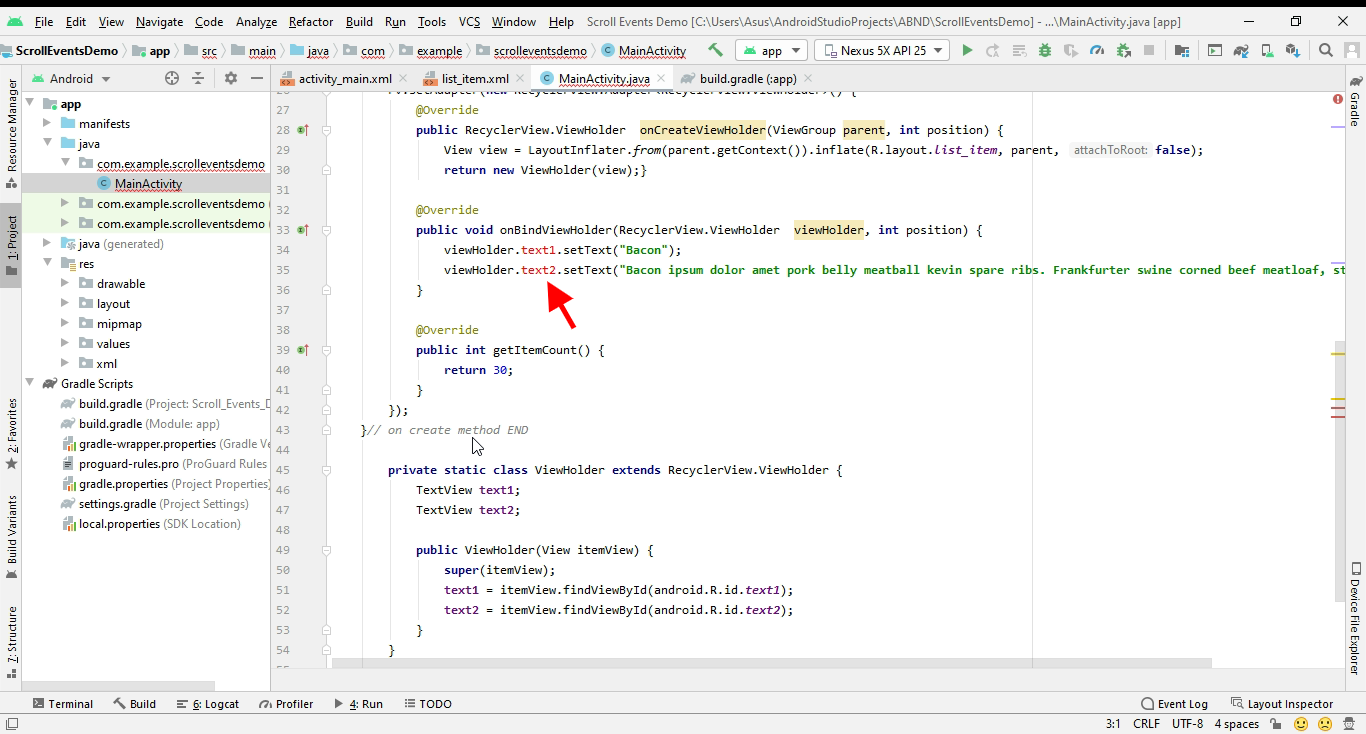Viewport: 1366px width, 734px height.
Task: Open the Nexus 5X API 25 device dropdown
Action: coord(882,50)
